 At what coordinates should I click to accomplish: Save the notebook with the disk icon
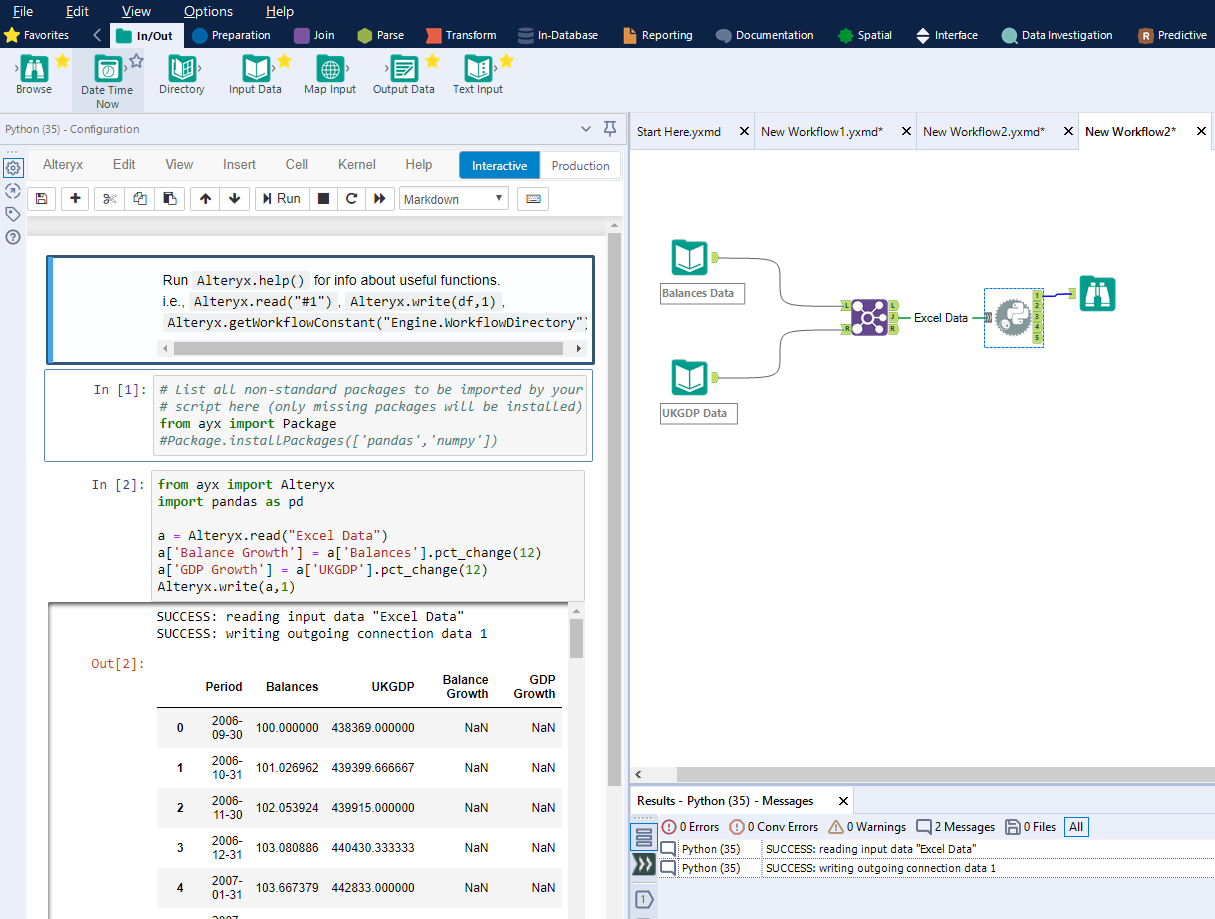(41, 198)
